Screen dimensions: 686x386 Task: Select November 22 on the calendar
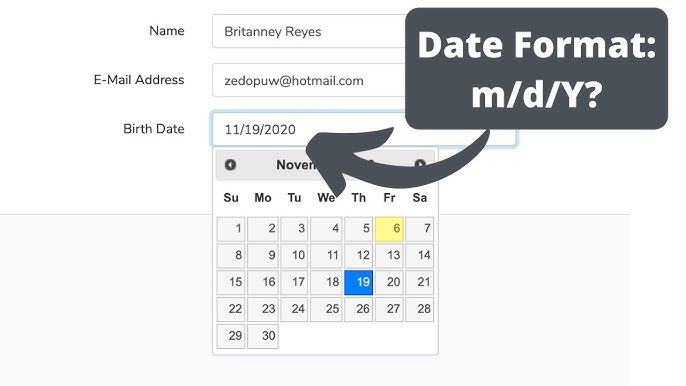(x=231, y=309)
